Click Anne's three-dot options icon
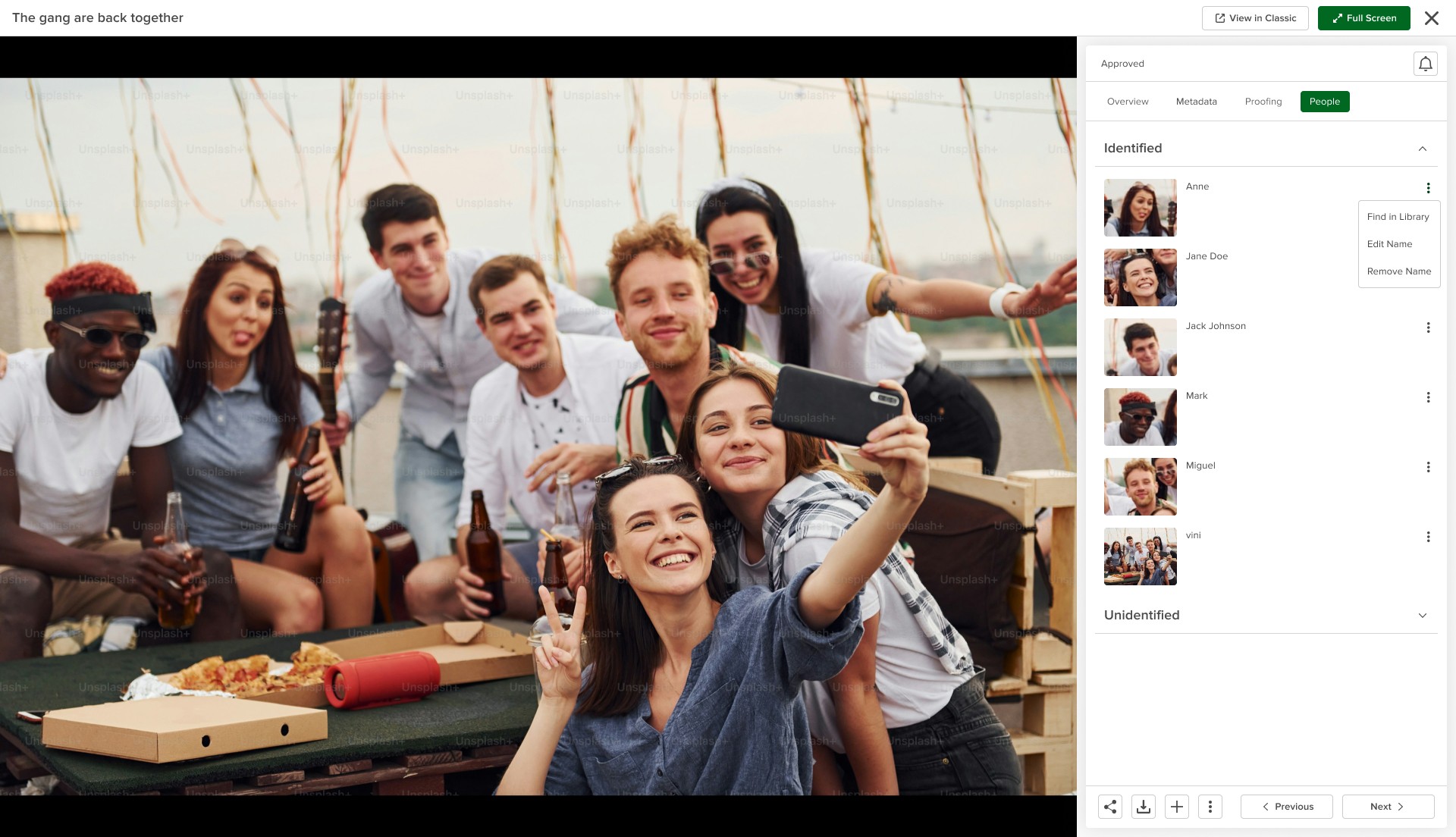The image size is (1456, 837). 1428,188
